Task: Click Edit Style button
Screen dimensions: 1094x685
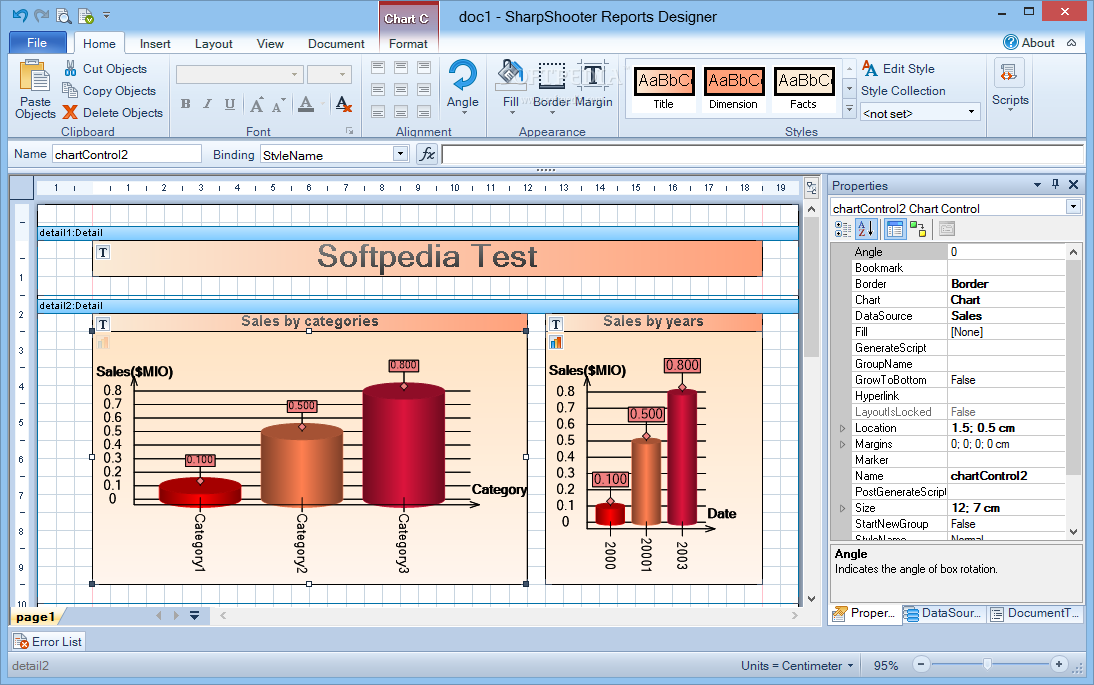Action: pyautogui.click(x=898, y=68)
